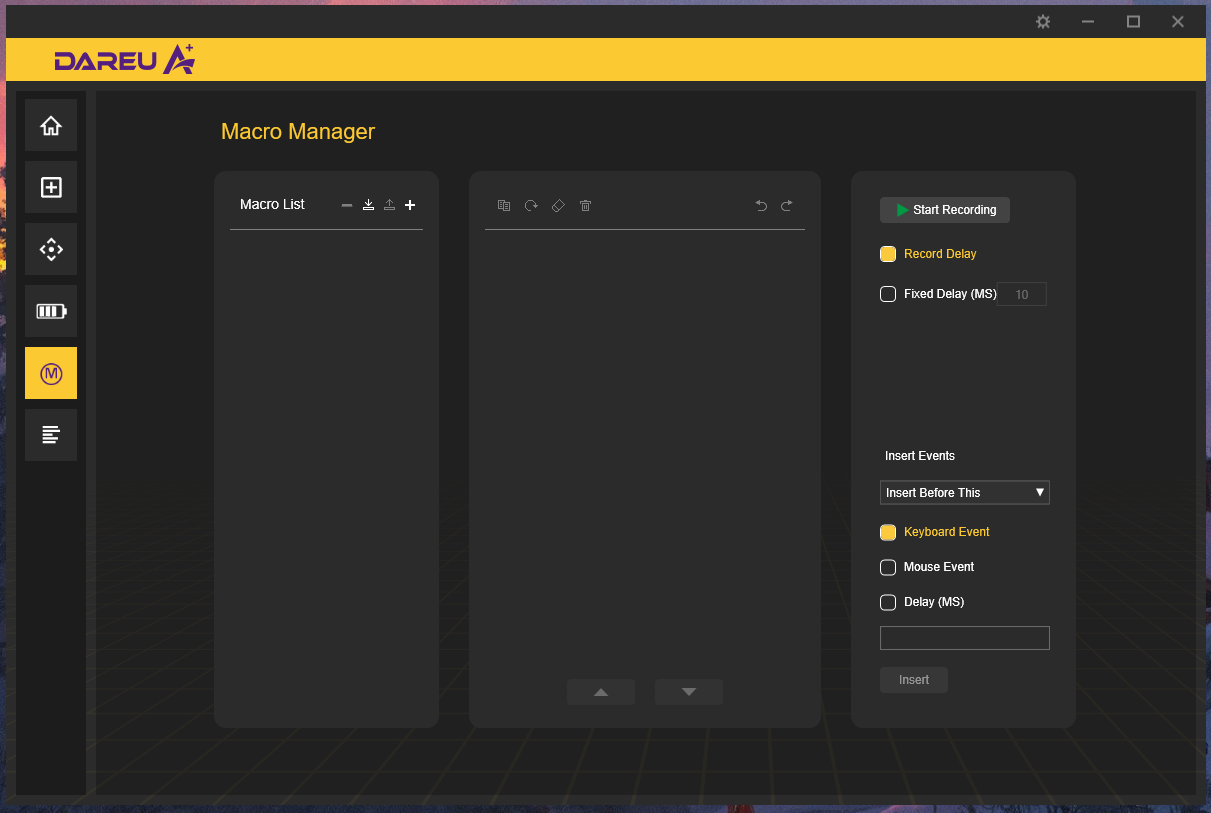1211x813 pixels.
Task: Click the insert event input field
Action: (x=965, y=638)
